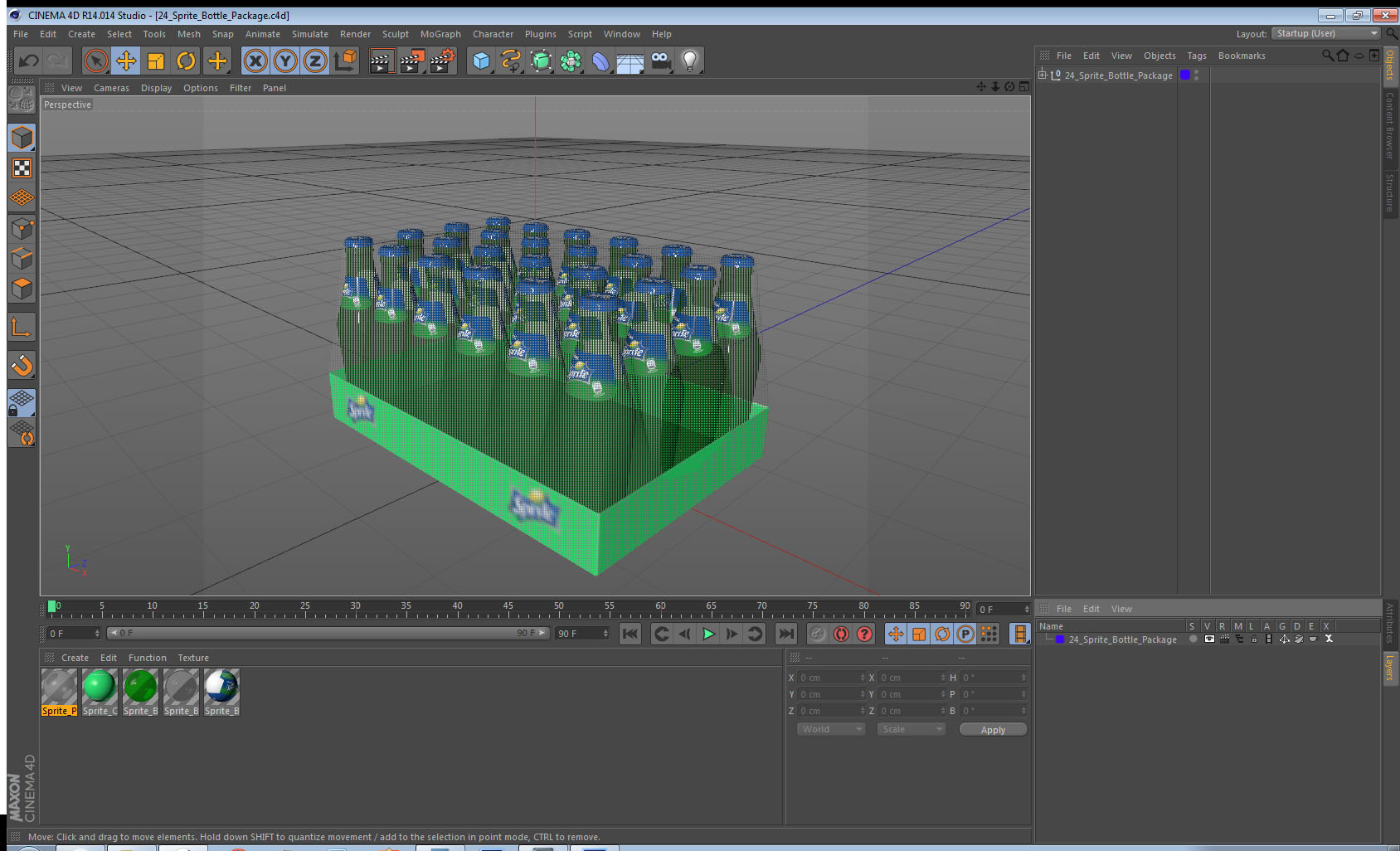Toggle the Z axis lock

315,61
